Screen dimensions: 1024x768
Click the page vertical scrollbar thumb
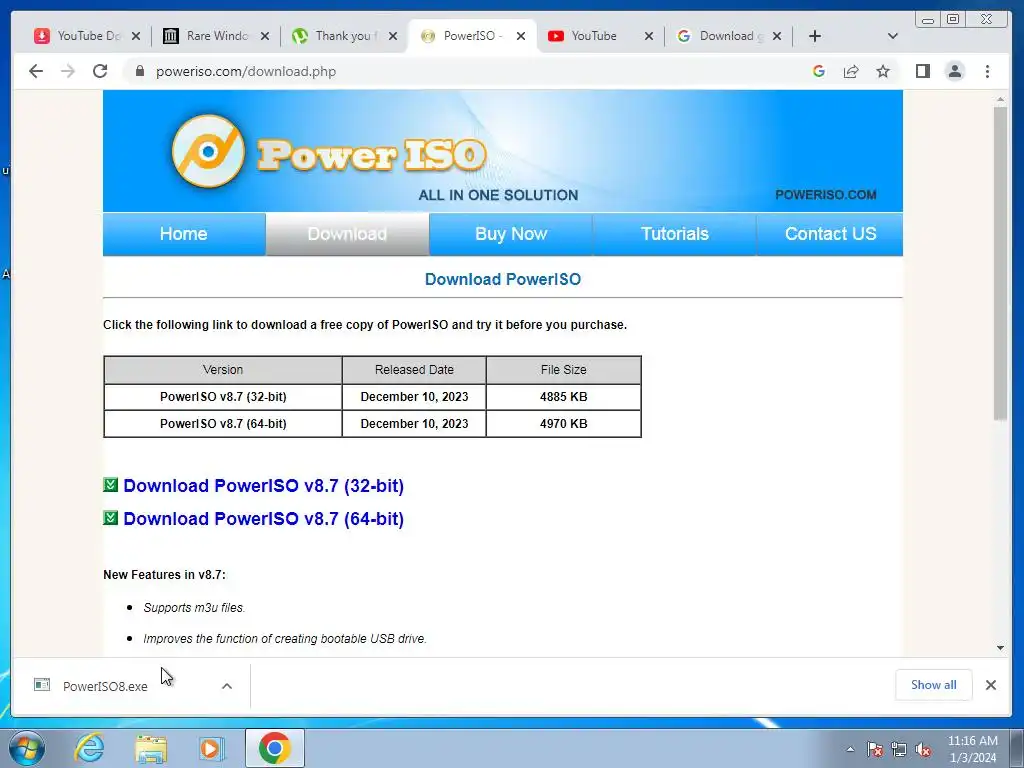pos(1000,263)
